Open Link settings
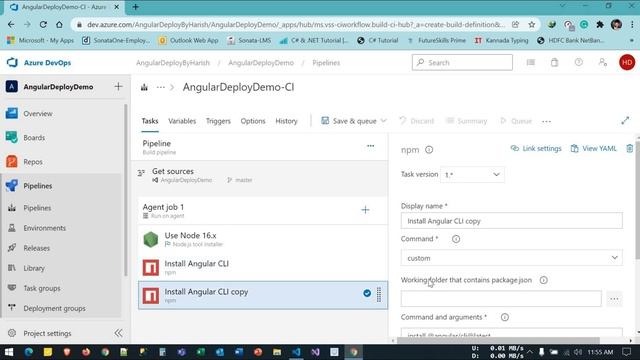Screen dimensions: 640x360 coord(536,149)
